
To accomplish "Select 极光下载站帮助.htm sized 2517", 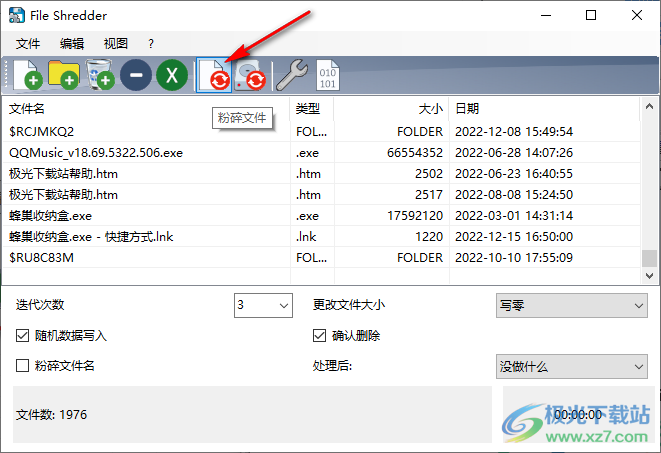I will coord(322,195).
